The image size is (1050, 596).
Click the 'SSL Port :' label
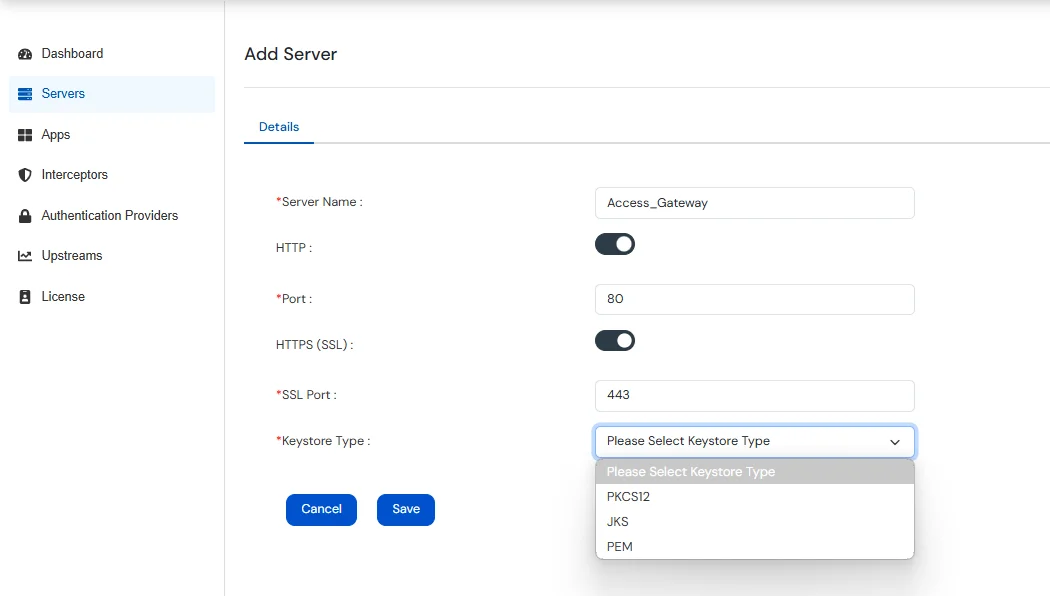(x=307, y=395)
